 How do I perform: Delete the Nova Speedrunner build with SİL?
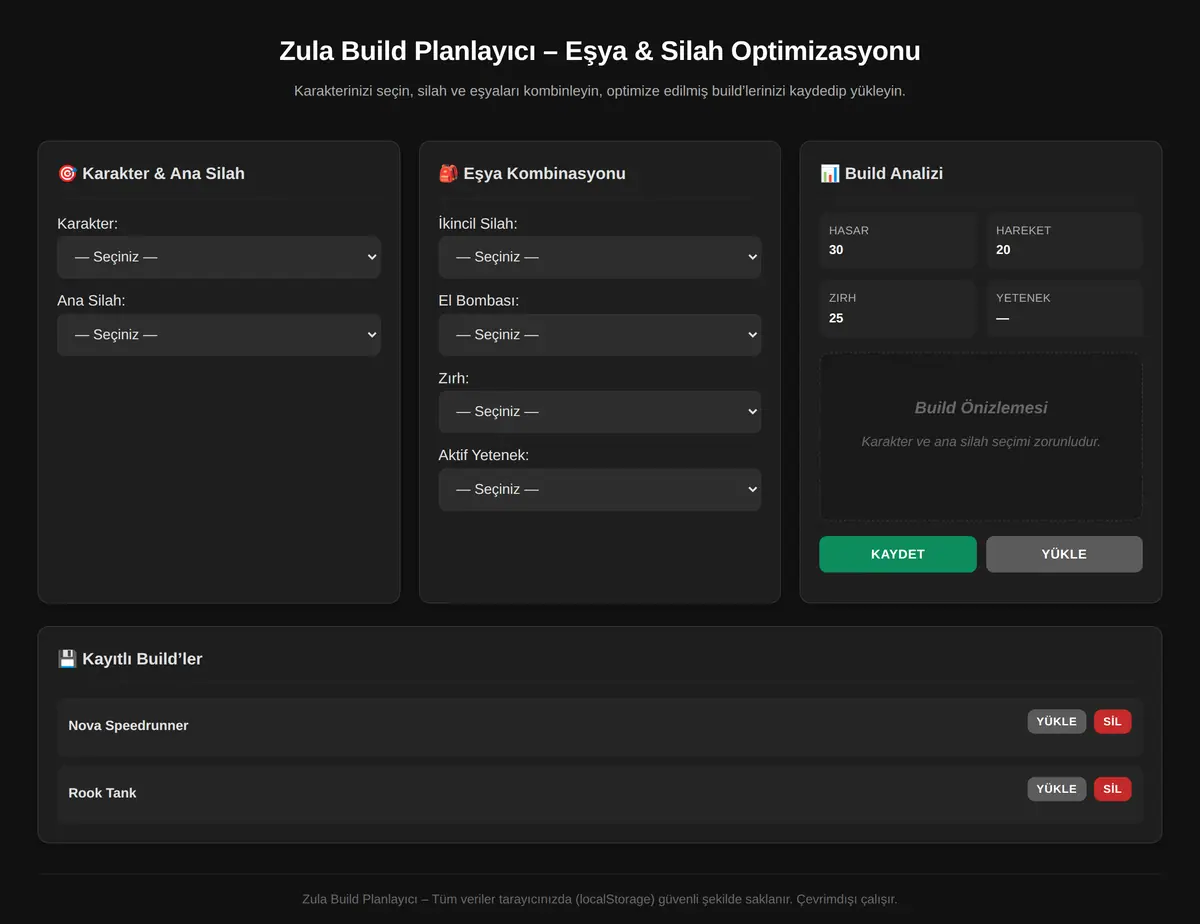point(1113,722)
